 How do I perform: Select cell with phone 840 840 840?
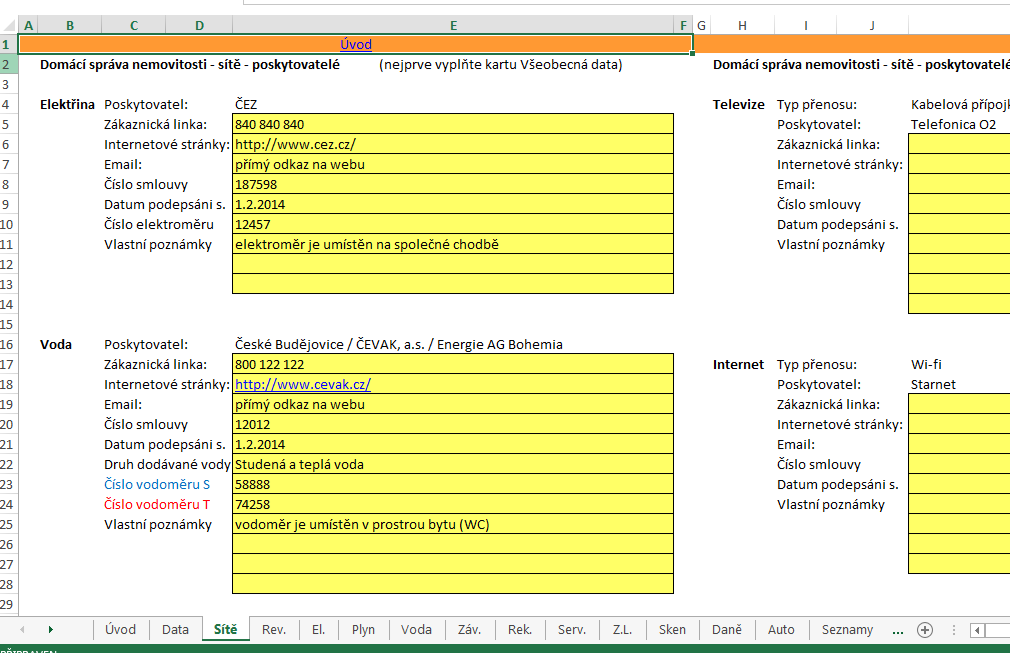453,124
